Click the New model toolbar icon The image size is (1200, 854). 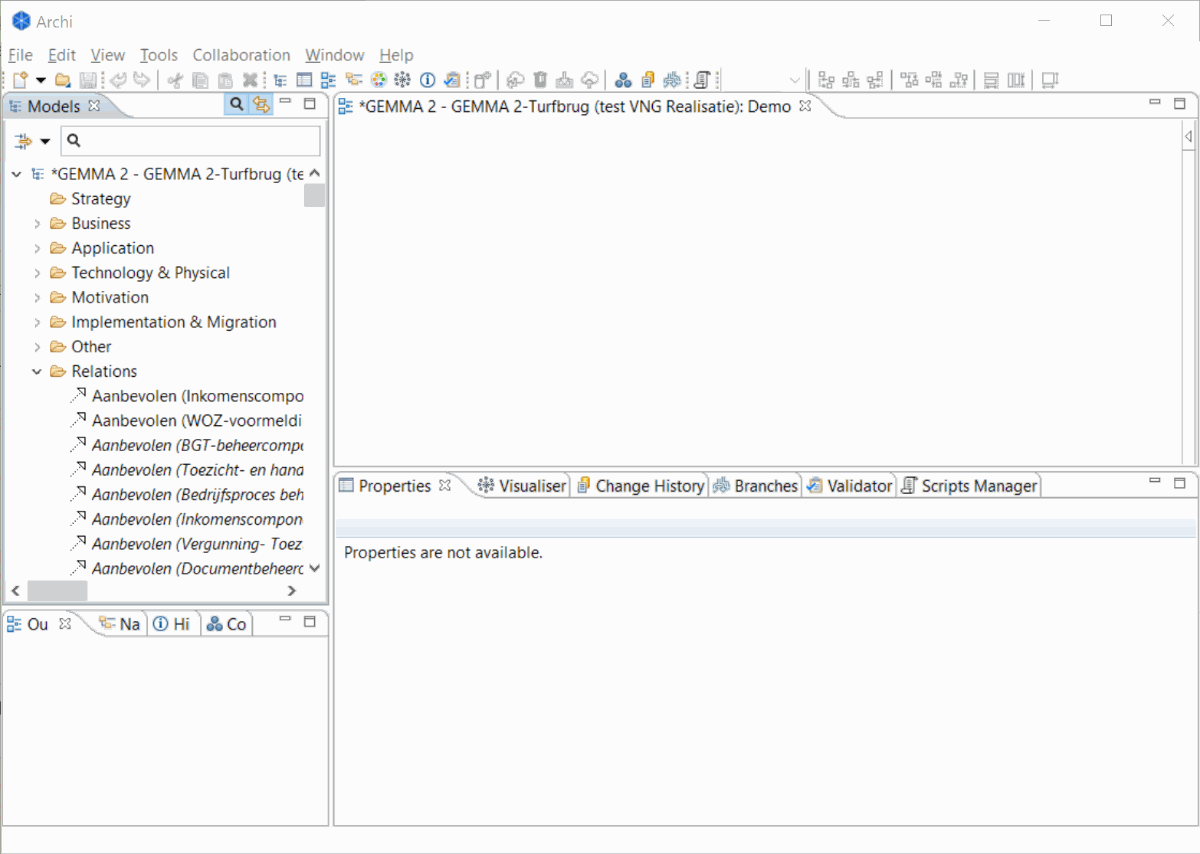click(20, 80)
